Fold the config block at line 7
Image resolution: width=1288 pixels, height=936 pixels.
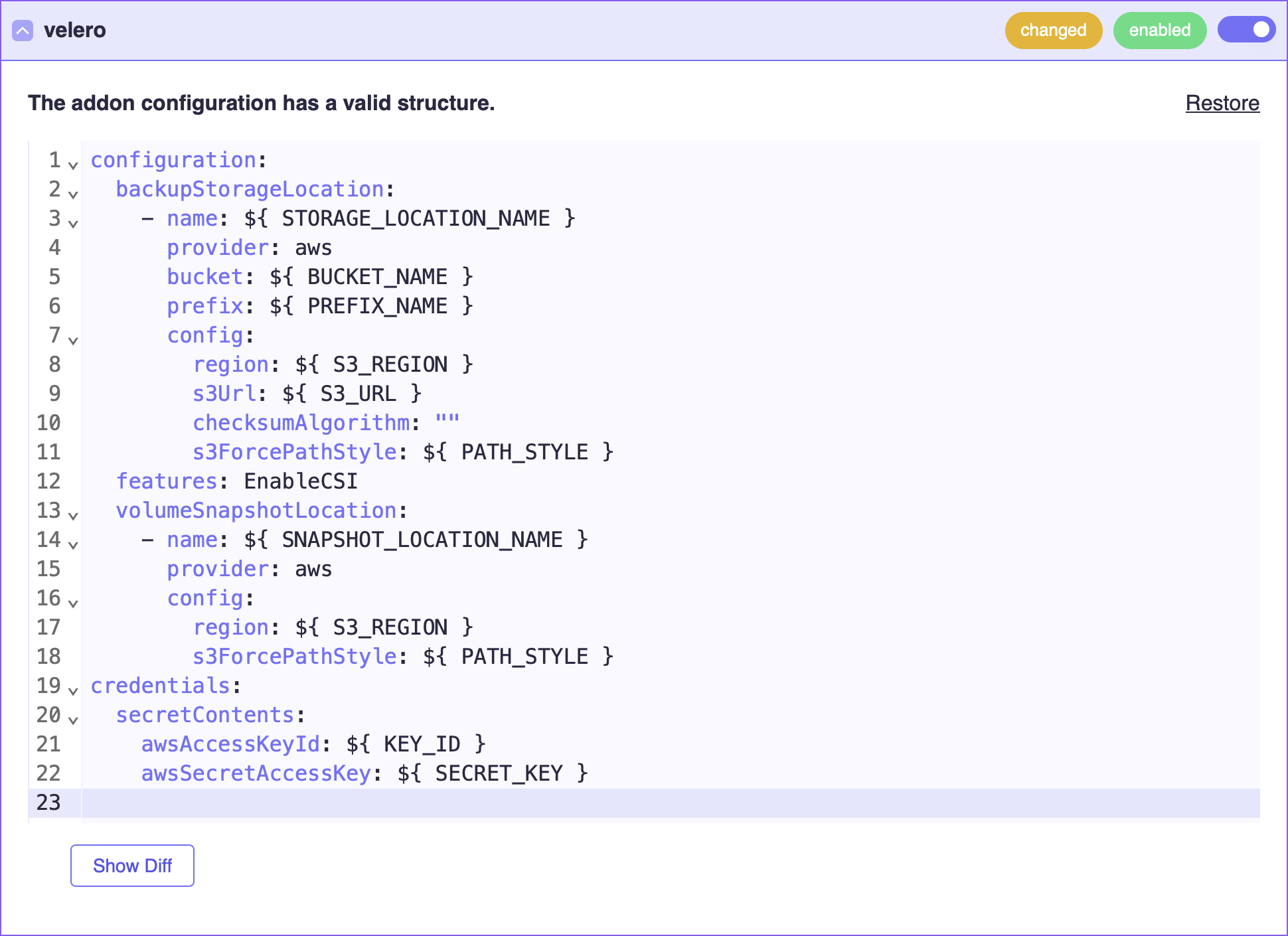click(x=73, y=340)
